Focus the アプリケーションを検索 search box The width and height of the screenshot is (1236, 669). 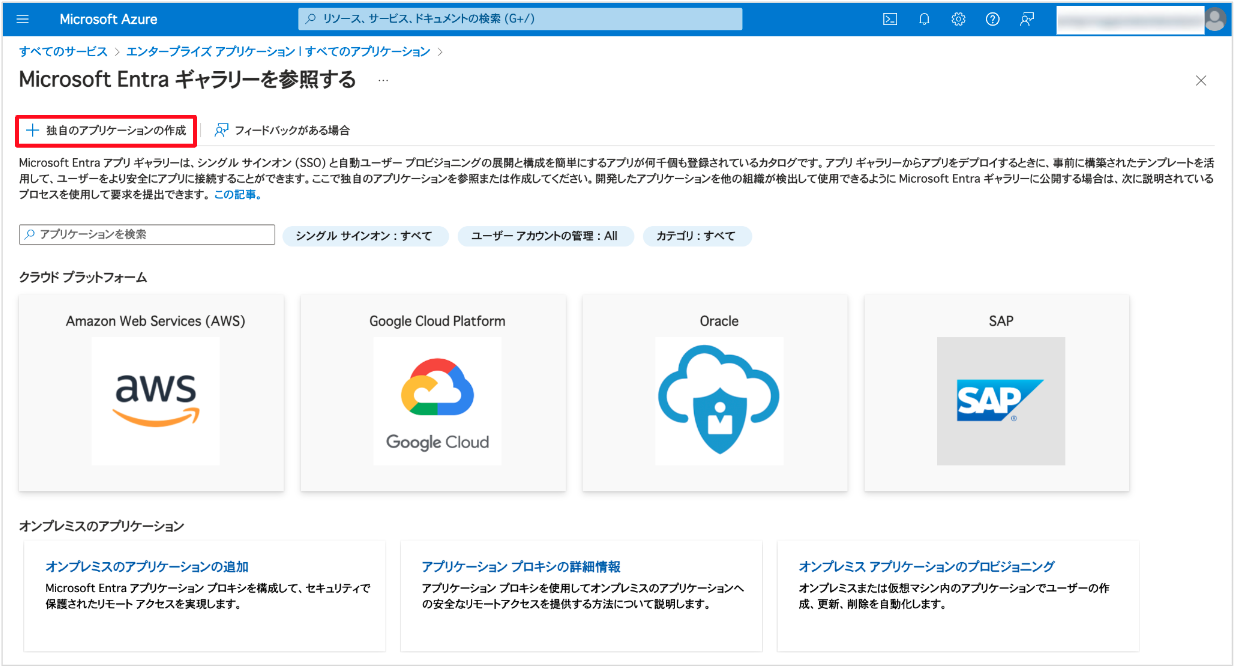147,234
